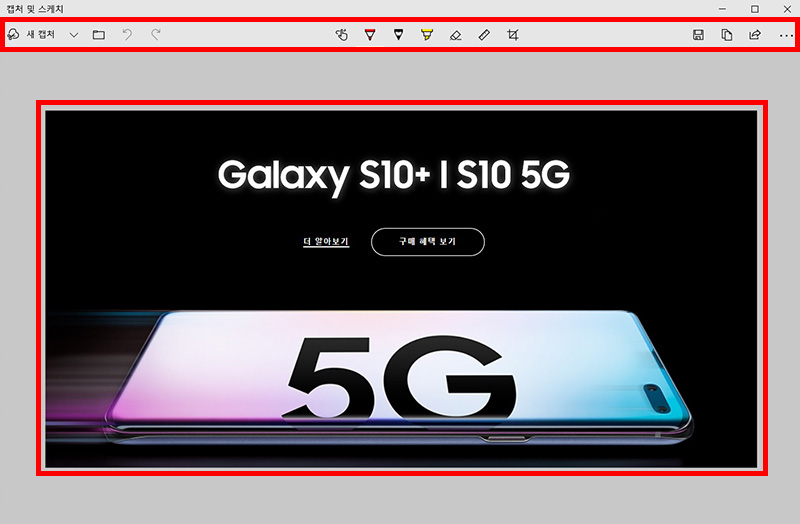Toggle touch writing mode
800x524 pixels.
coord(342,35)
